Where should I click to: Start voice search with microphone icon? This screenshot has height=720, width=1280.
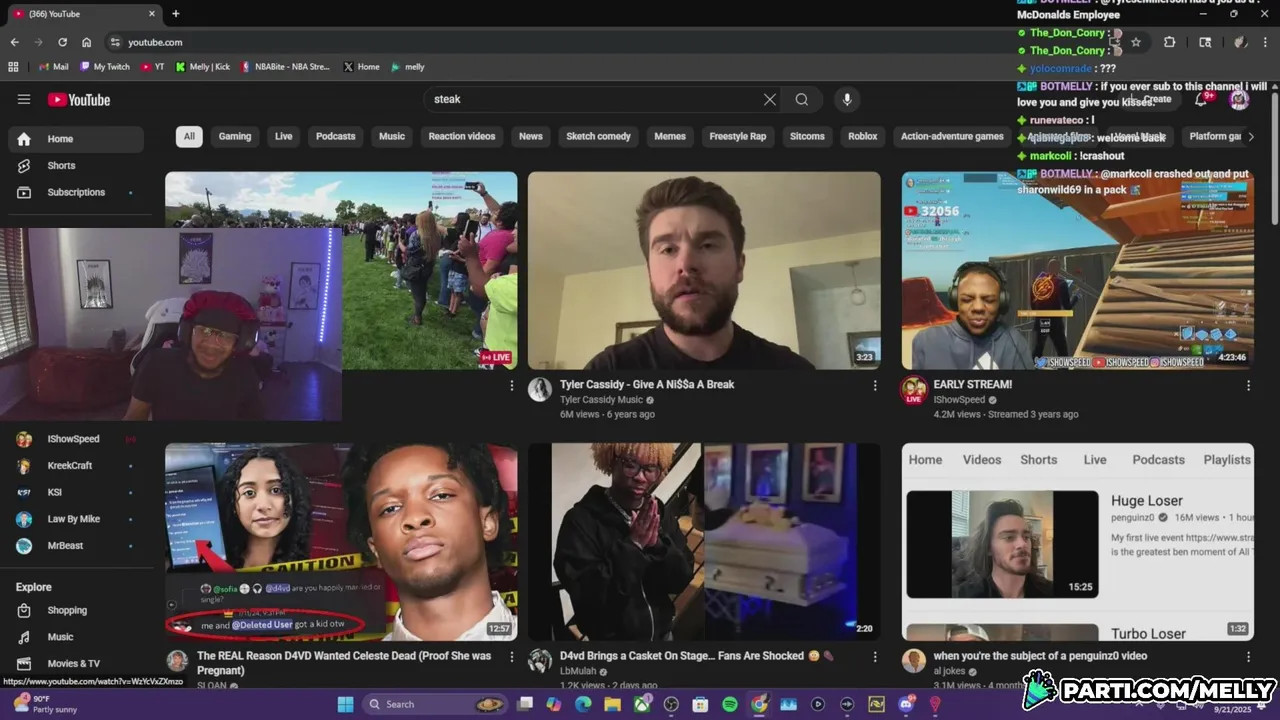point(847,99)
